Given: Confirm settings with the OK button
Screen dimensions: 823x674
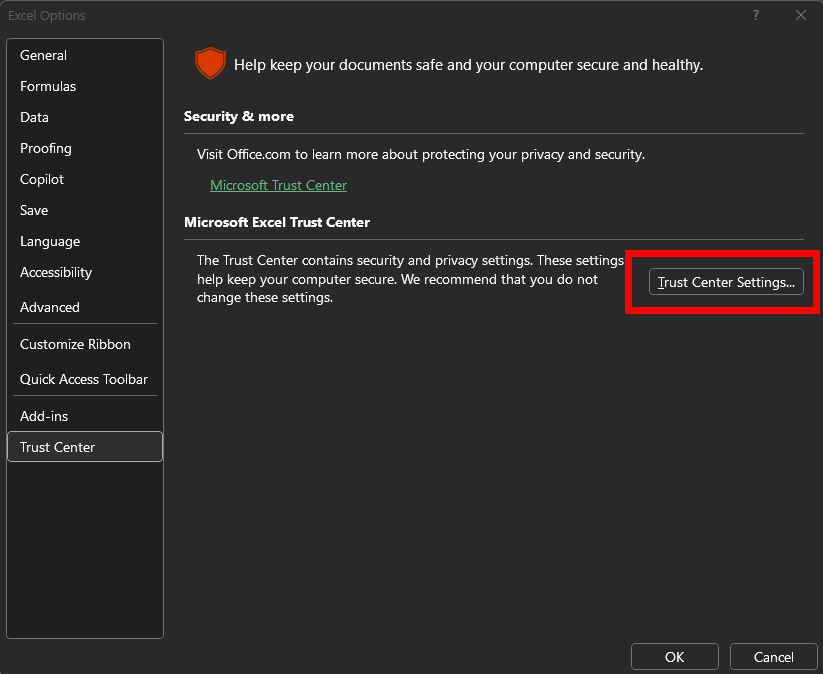Looking at the screenshot, I should click(674, 656).
